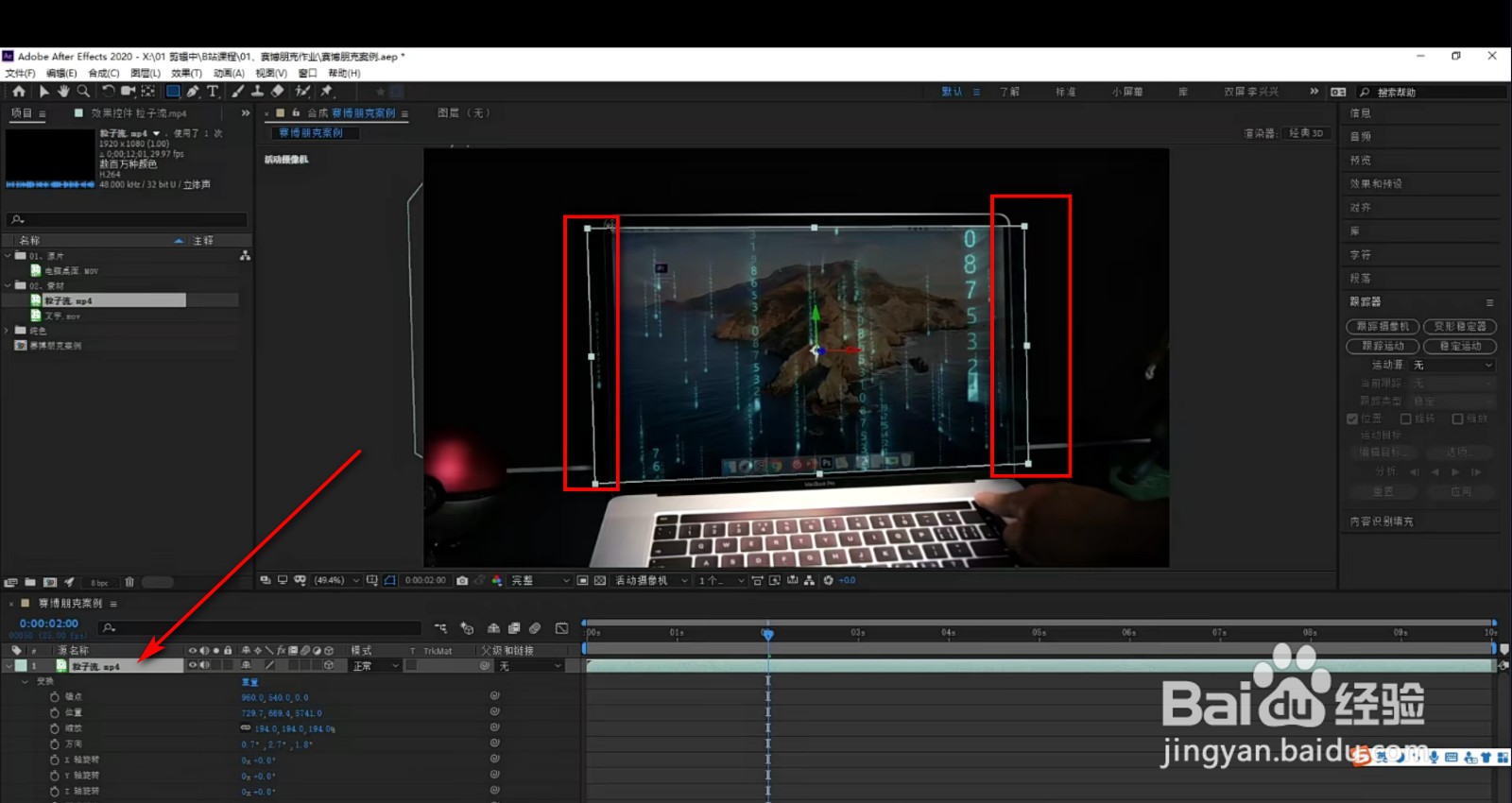Toggle 3D layer switch for 粒子流.mp4

tap(329, 665)
